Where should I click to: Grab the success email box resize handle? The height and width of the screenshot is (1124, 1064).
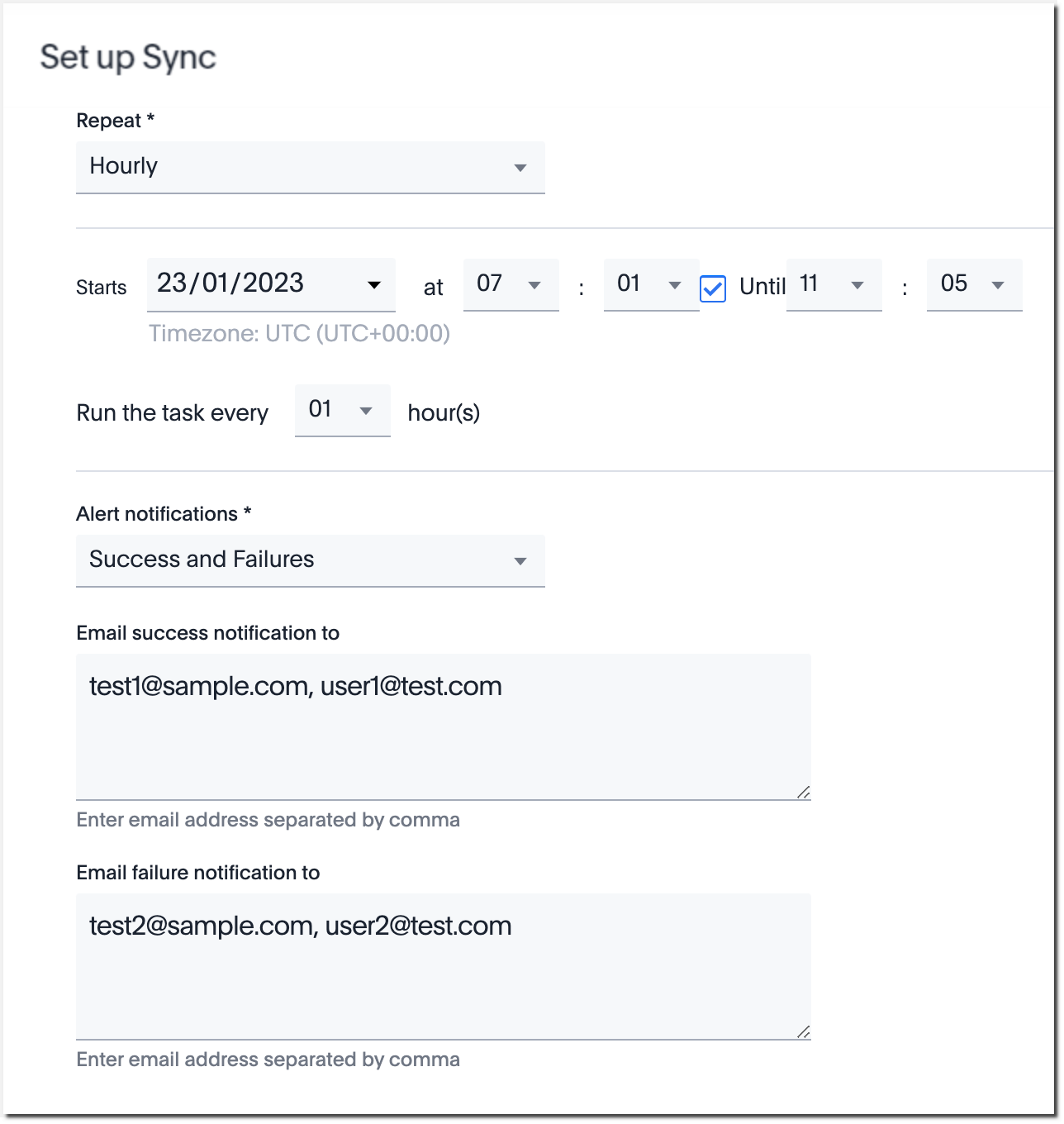click(x=803, y=792)
